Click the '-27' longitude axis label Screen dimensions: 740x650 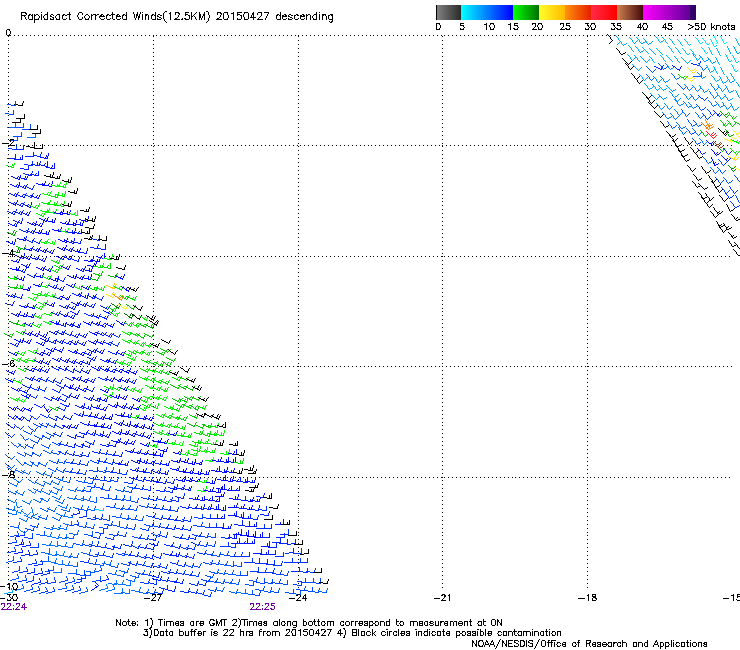point(153,598)
